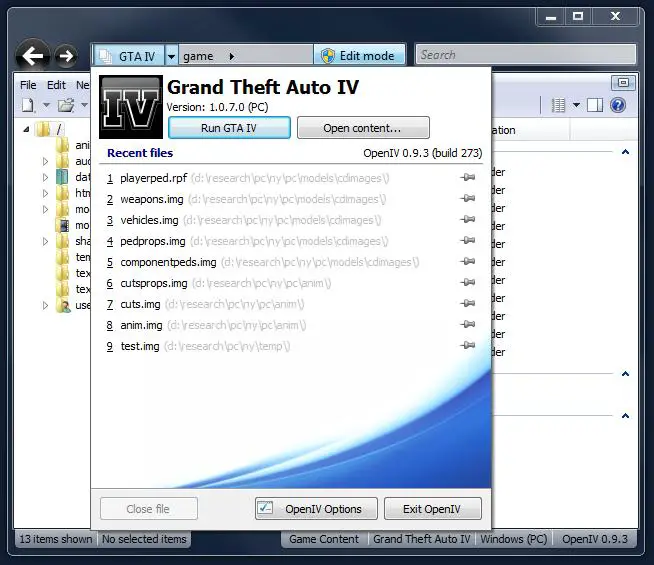The height and width of the screenshot is (565, 654).
Task: Click Exit OpenIV button
Action: click(x=433, y=508)
